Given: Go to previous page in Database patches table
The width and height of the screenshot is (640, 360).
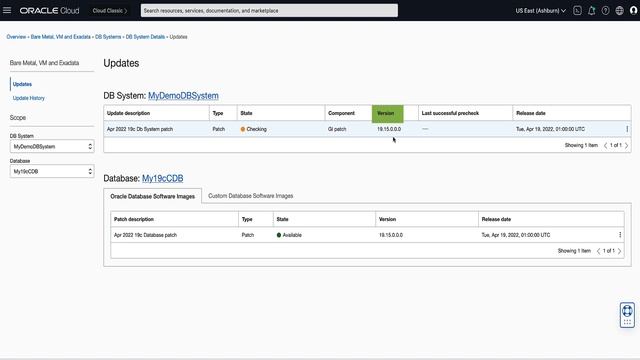Looking at the screenshot, I should pos(598,251).
